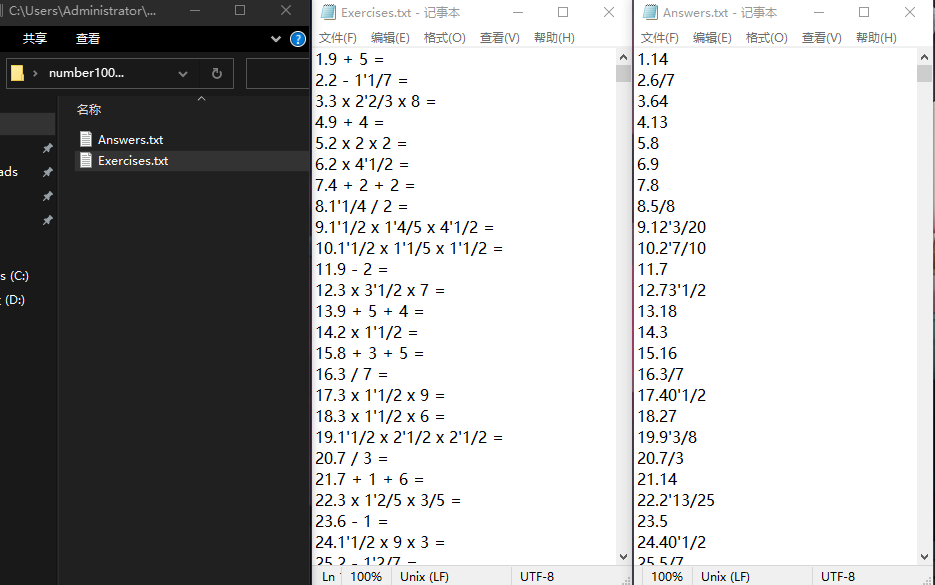Open 共享 tab in Explorer ribbon
The height and width of the screenshot is (585, 935).
[35, 39]
